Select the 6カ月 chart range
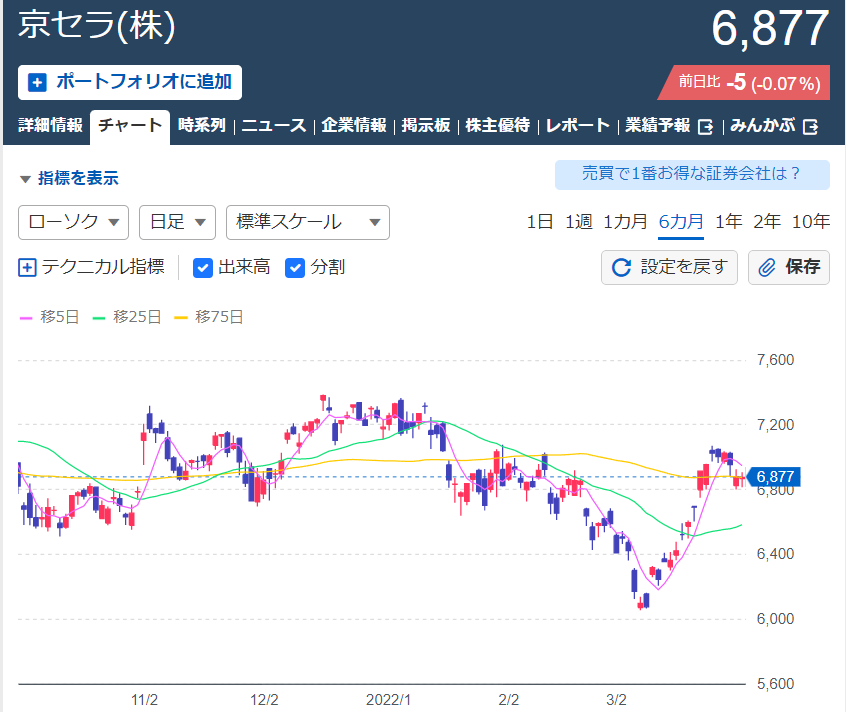This screenshot has height=712, width=846. [x=681, y=222]
